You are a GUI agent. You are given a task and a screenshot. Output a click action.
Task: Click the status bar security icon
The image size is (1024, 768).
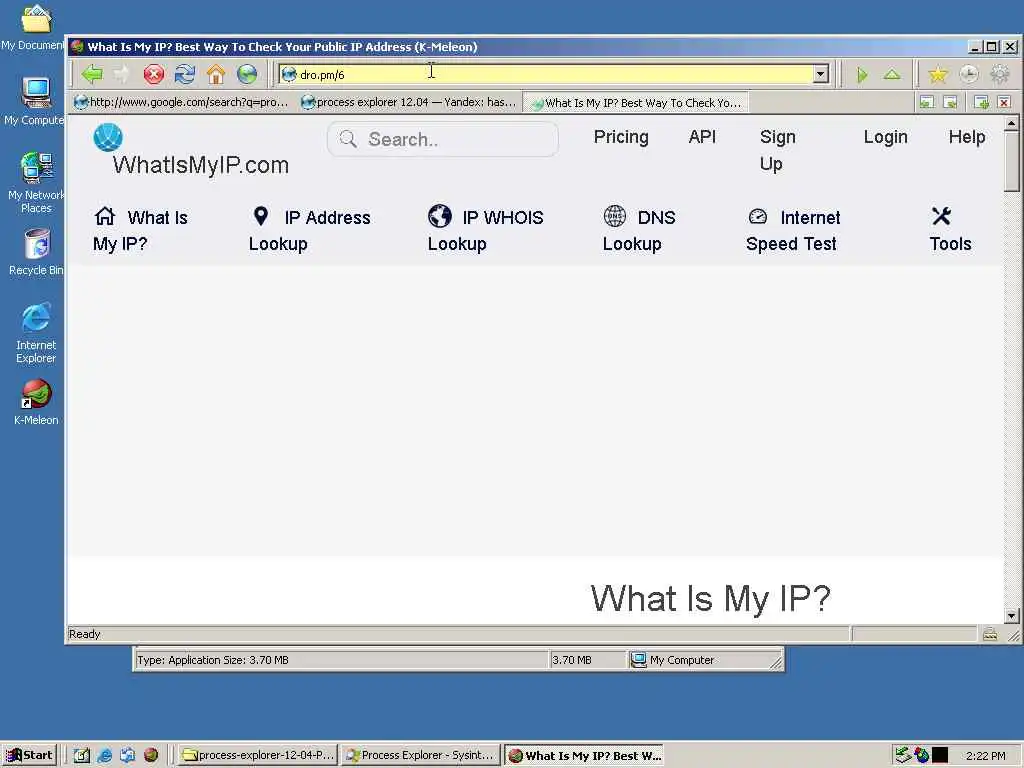point(990,633)
